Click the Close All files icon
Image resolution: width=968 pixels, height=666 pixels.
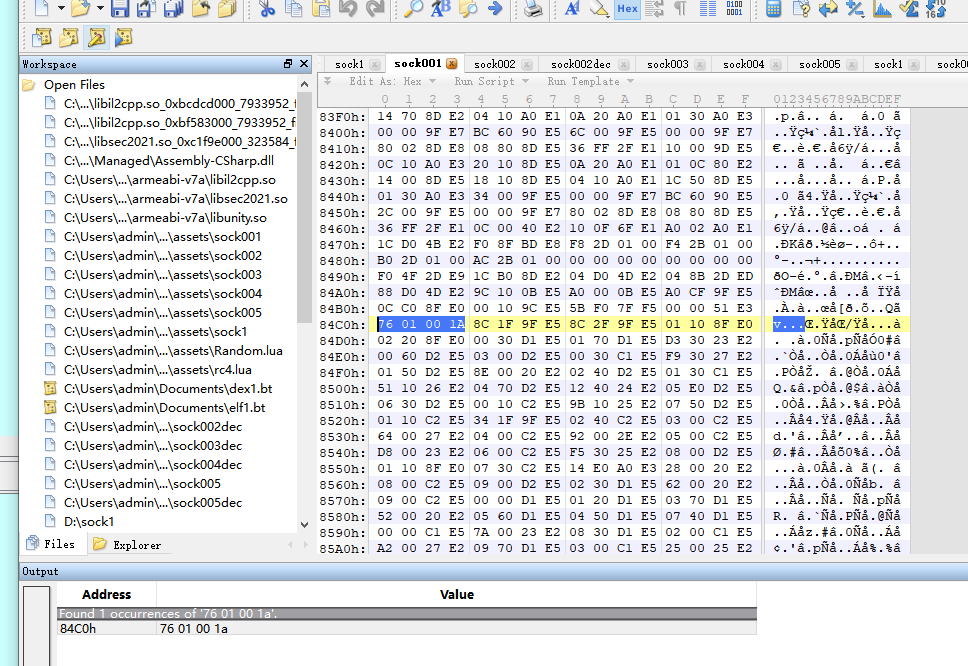[227, 8]
